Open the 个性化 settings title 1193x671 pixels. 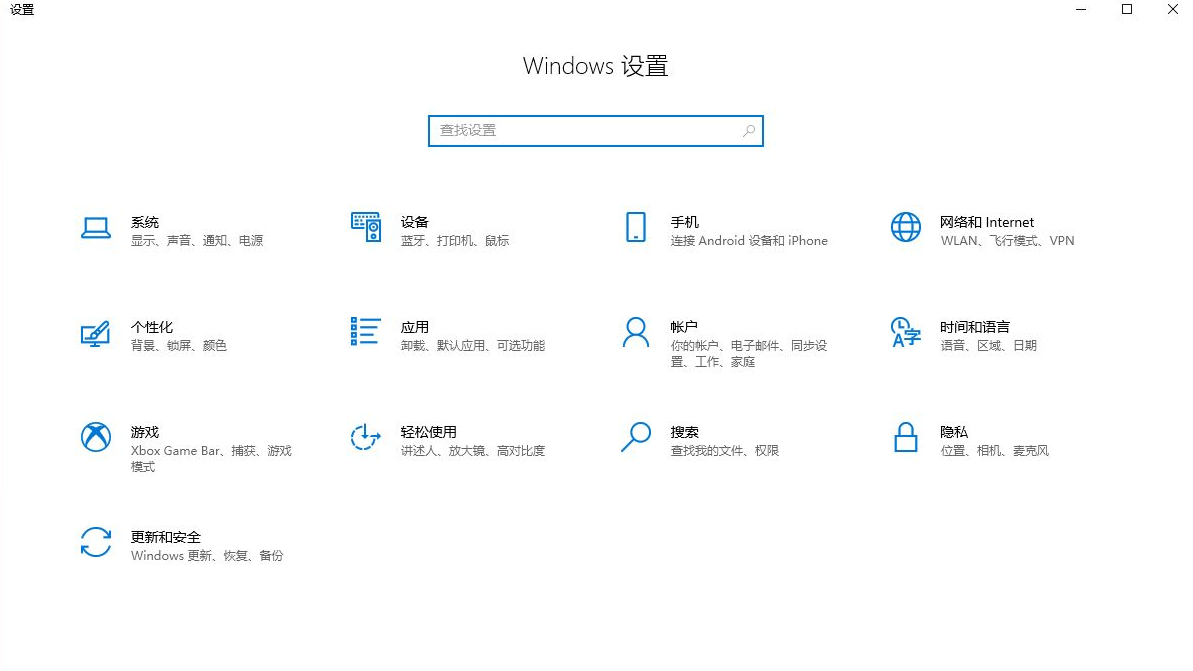pyautogui.click(x=152, y=327)
